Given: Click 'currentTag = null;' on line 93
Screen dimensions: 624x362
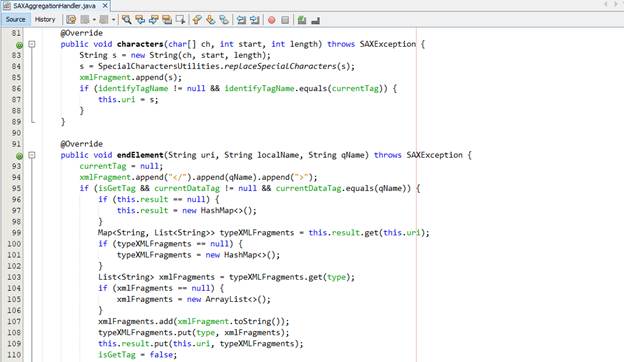Looking at the screenshot, I should [x=121, y=166].
